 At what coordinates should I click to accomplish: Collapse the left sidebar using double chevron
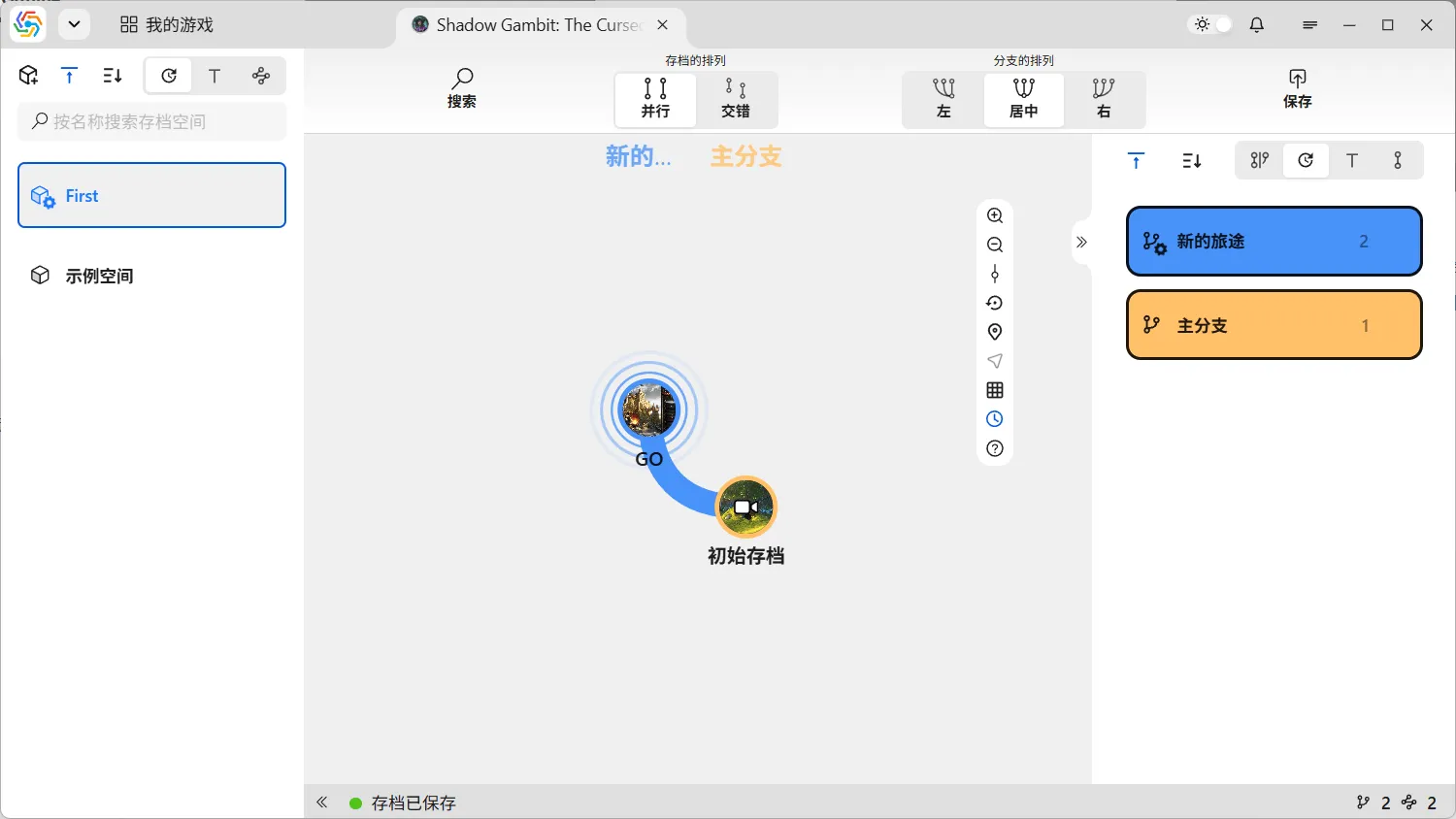click(x=322, y=803)
